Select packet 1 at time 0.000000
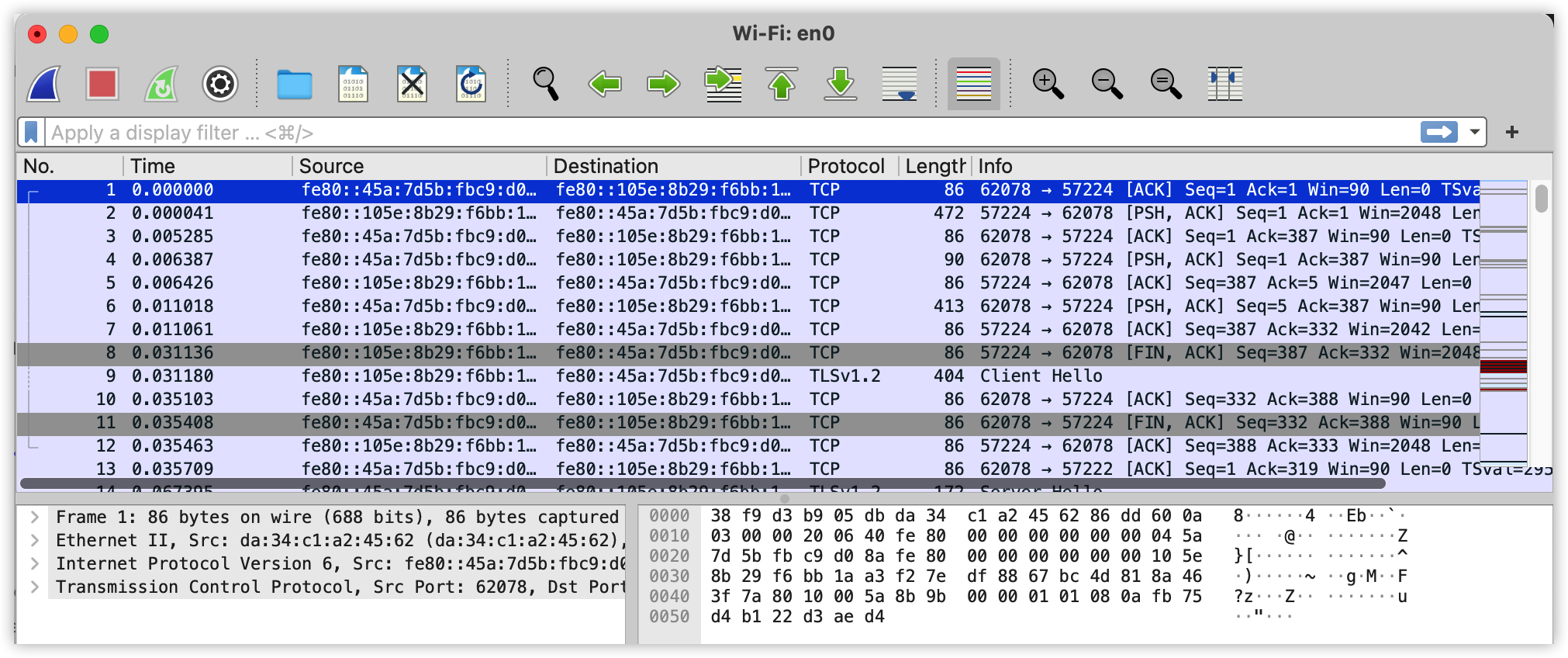The image size is (1568, 658). click(748, 189)
